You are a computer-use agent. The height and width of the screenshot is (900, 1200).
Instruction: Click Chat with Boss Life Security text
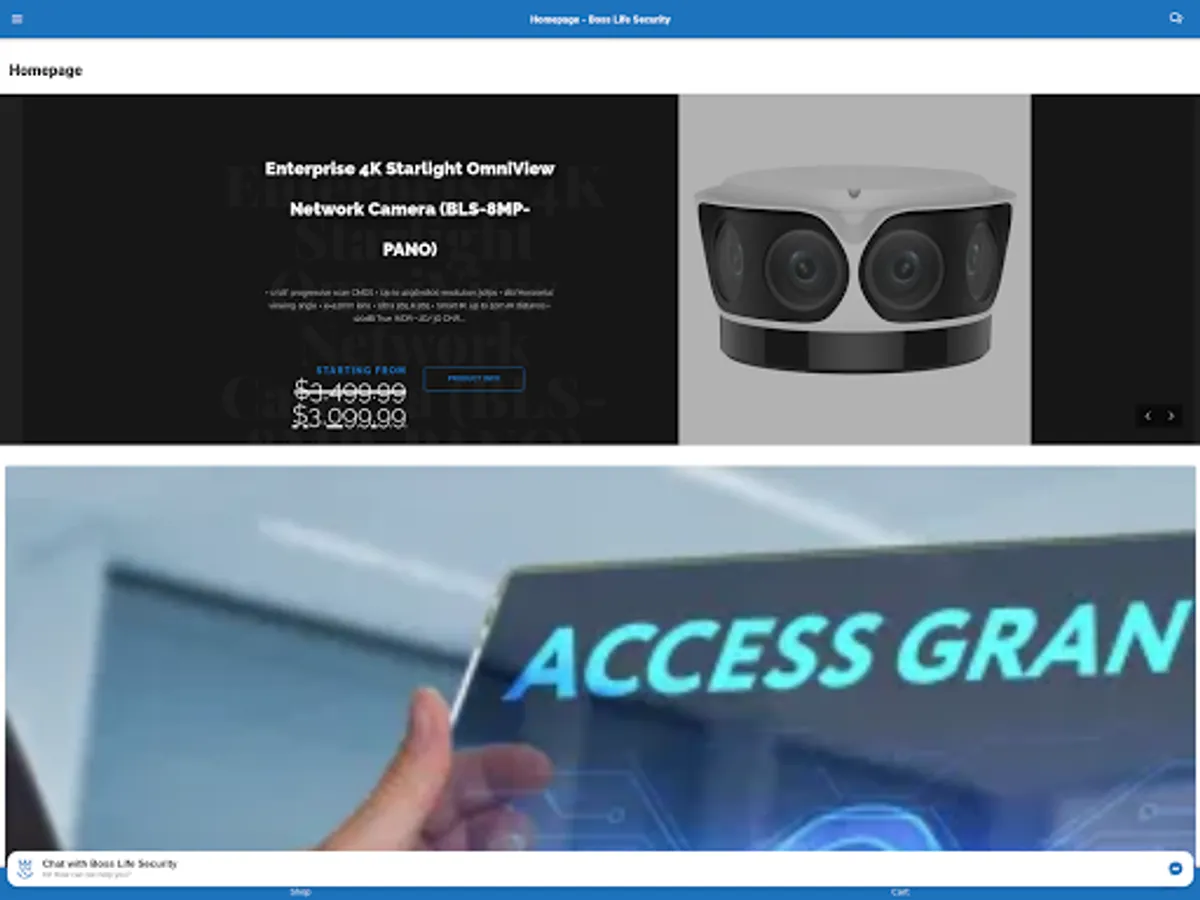(x=110, y=863)
